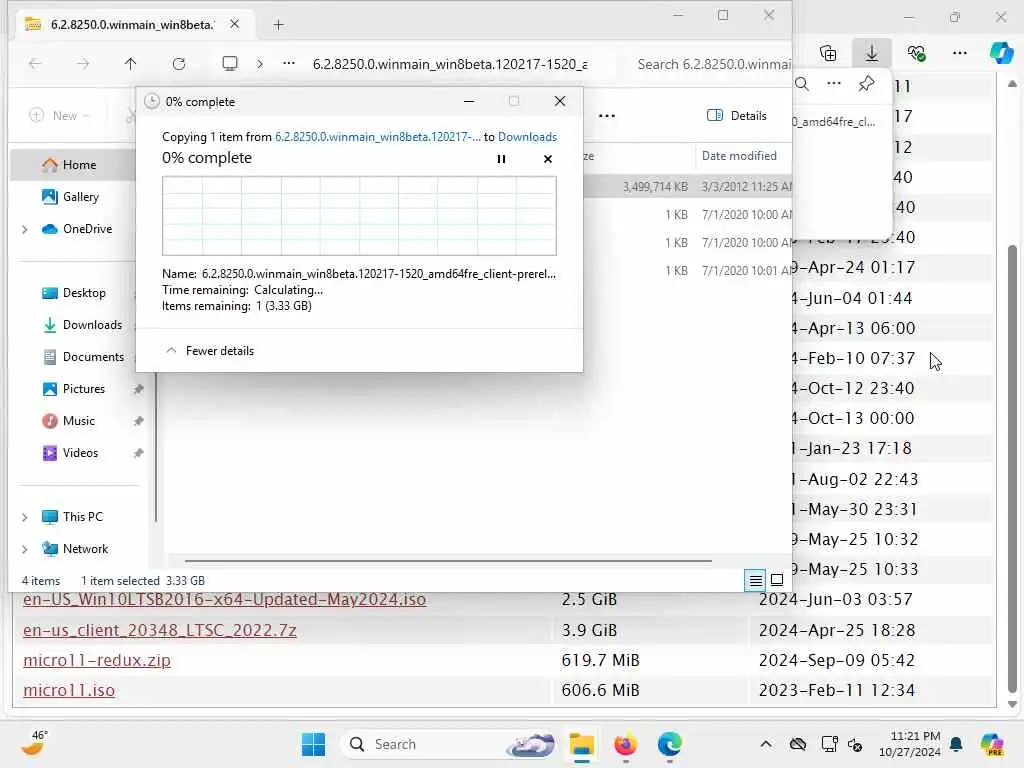This screenshot has height=768, width=1024.
Task: Unpin Videos using its pin icon
Action: [x=138, y=453]
